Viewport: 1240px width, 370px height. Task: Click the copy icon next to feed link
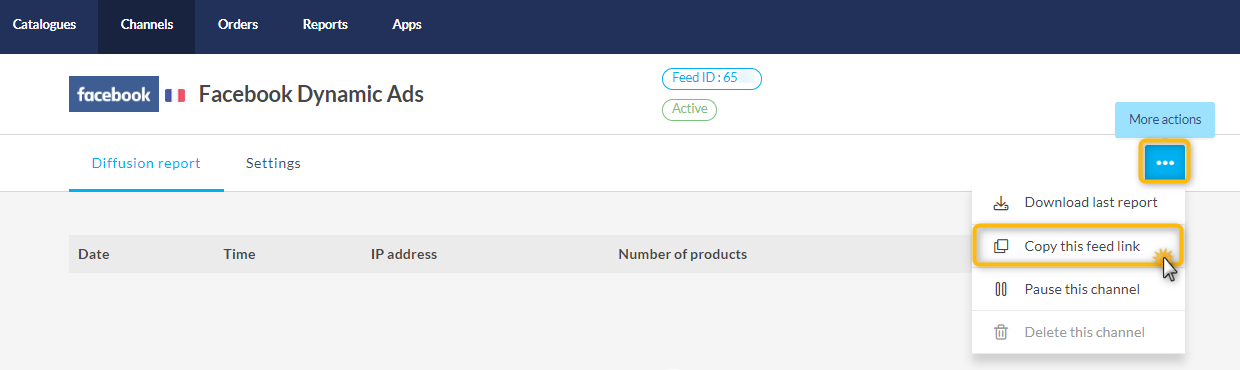[x=1001, y=246]
